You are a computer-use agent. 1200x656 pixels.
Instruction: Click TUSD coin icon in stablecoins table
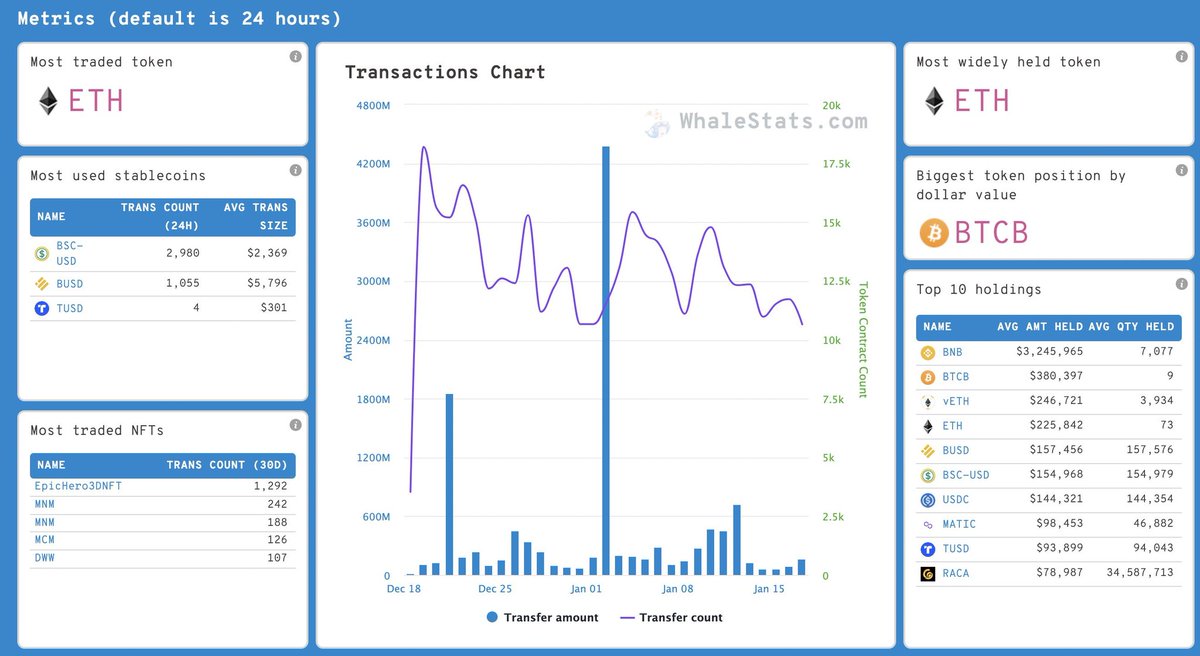(42, 308)
